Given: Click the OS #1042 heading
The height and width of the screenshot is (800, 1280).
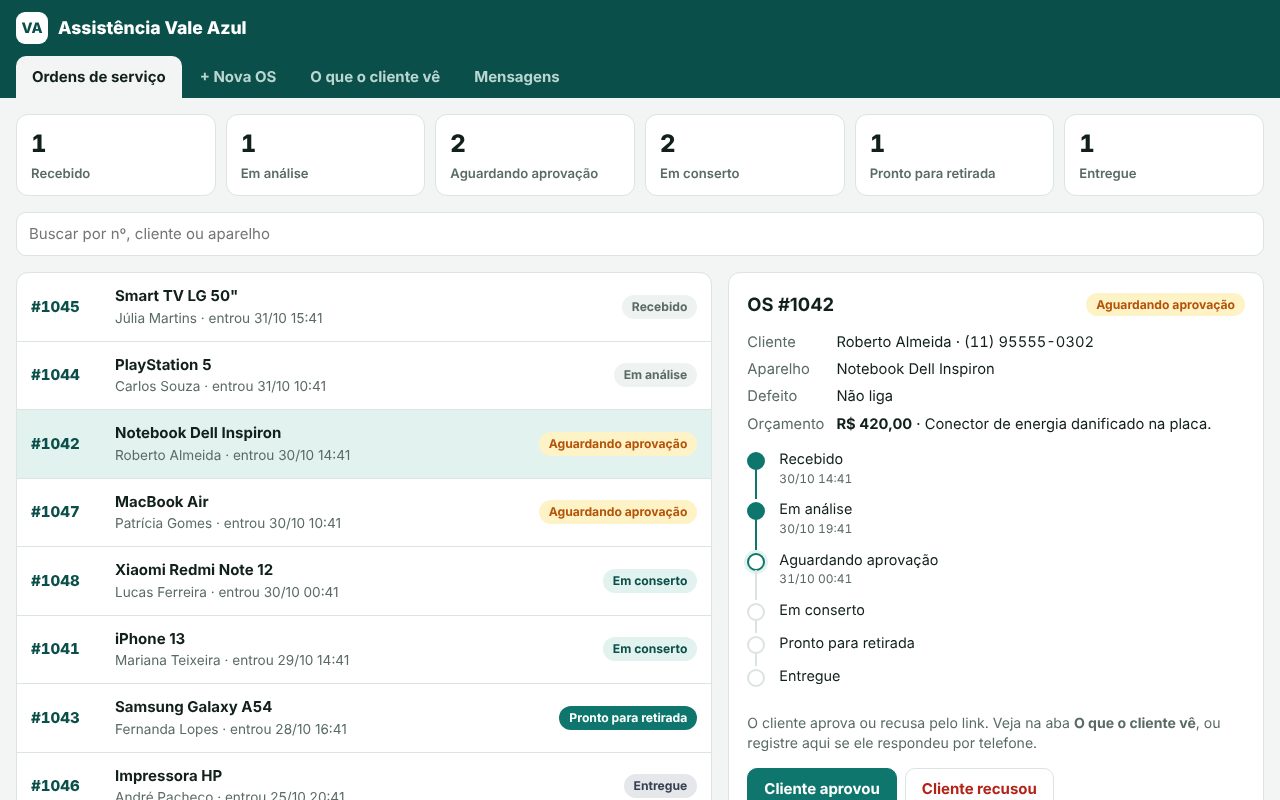Looking at the screenshot, I should coord(790,305).
